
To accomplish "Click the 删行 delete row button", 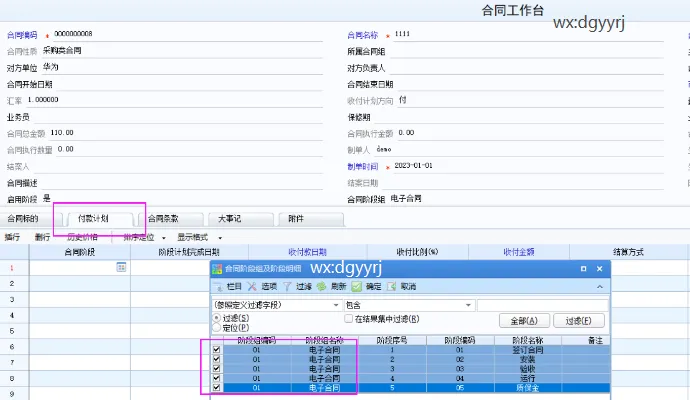I will point(42,237).
